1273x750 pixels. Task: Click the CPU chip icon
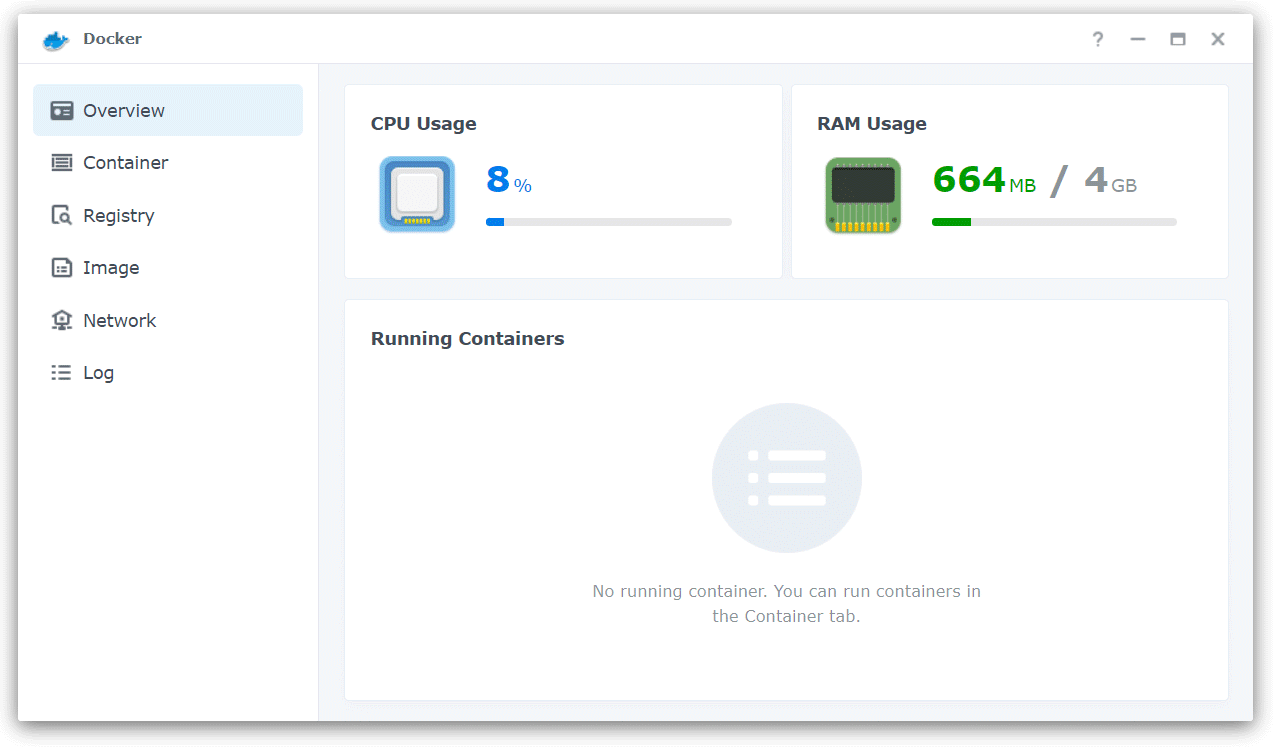pyautogui.click(x=417, y=194)
